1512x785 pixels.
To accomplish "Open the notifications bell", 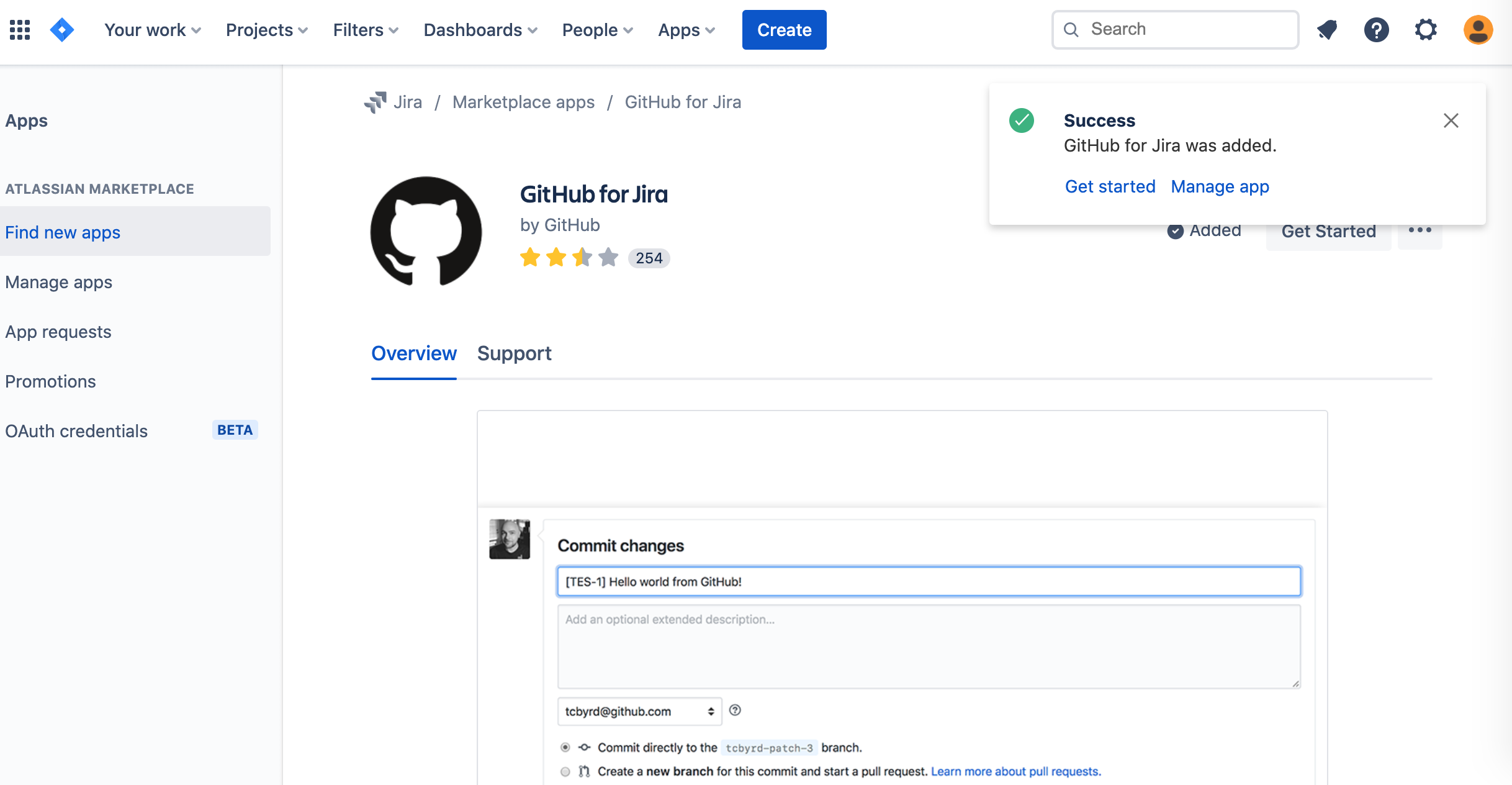I will [x=1327, y=30].
